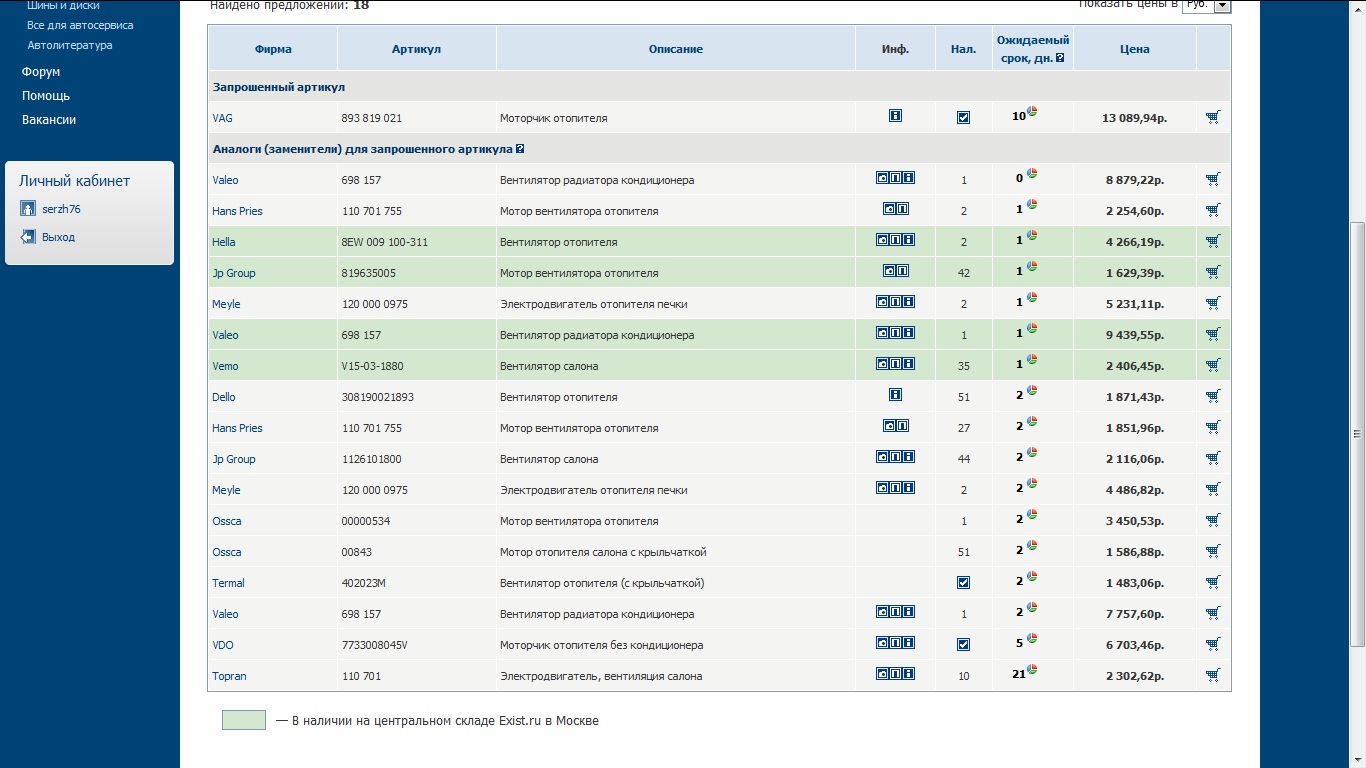Add Hans Pries 1 851,96р. offer to cart
Image resolution: width=1366 pixels, height=768 pixels.
click(x=1213, y=427)
